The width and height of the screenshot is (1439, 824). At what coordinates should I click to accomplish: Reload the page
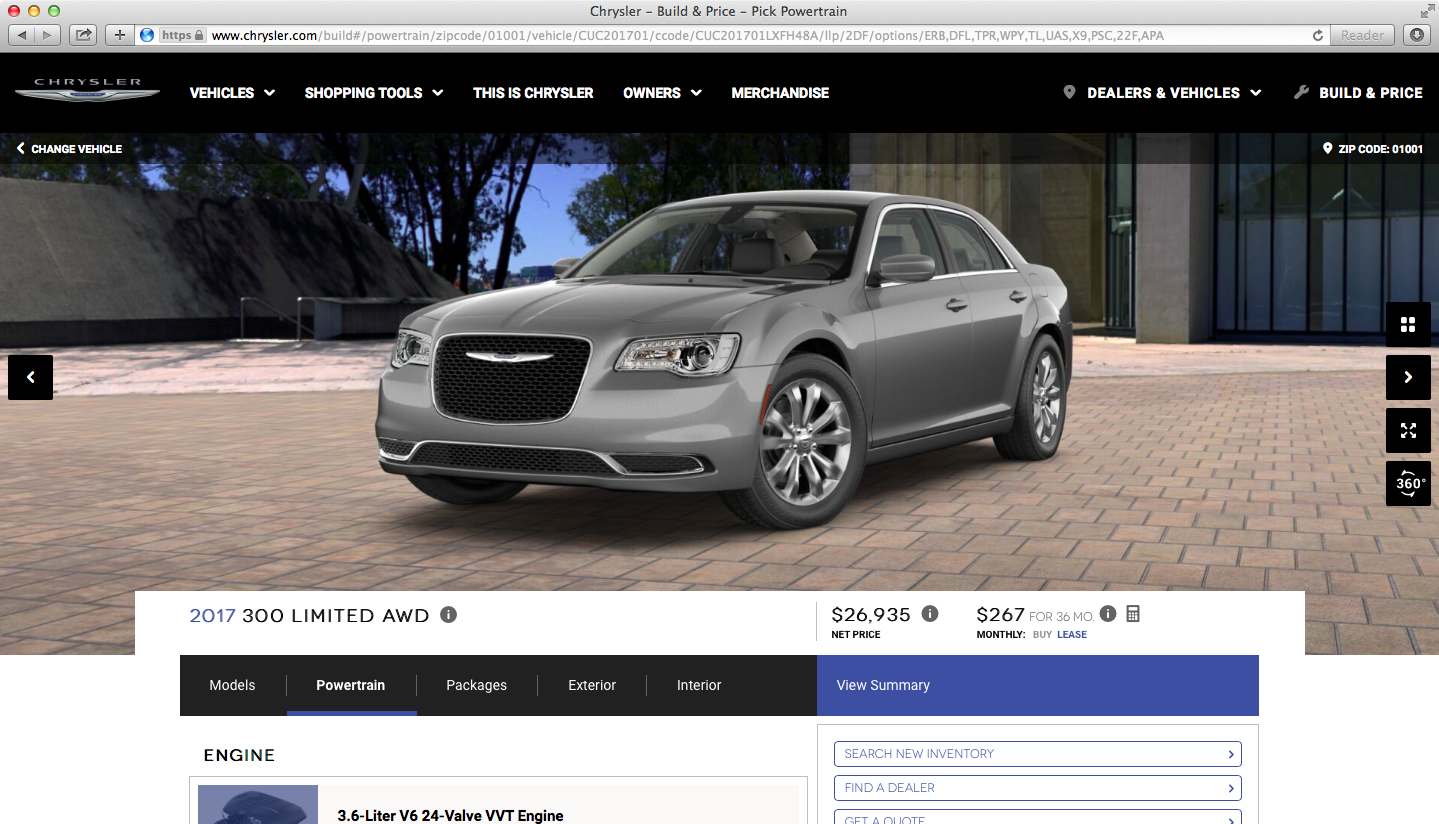(1318, 35)
